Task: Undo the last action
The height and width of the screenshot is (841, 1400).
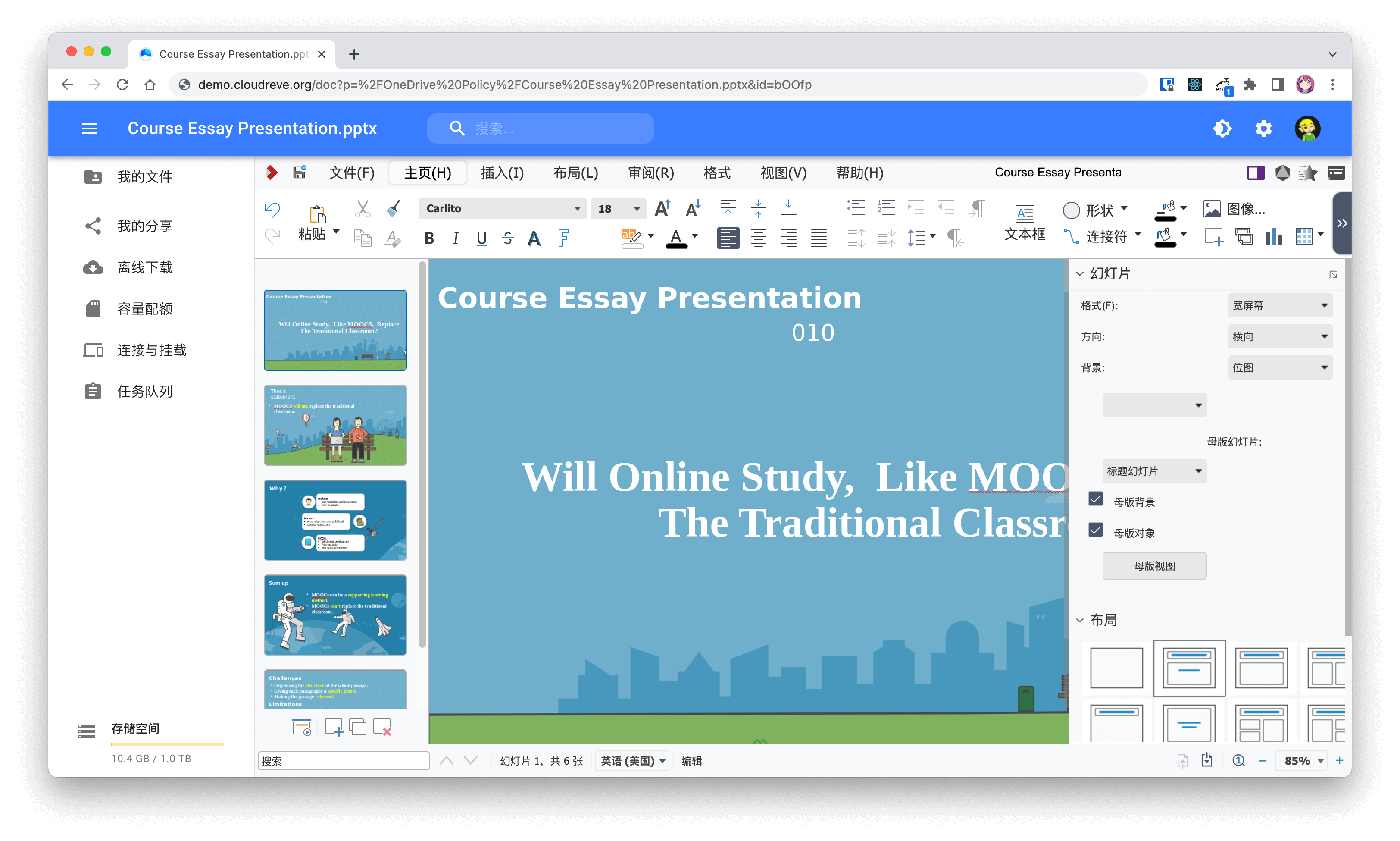Action: pos(272,209)
